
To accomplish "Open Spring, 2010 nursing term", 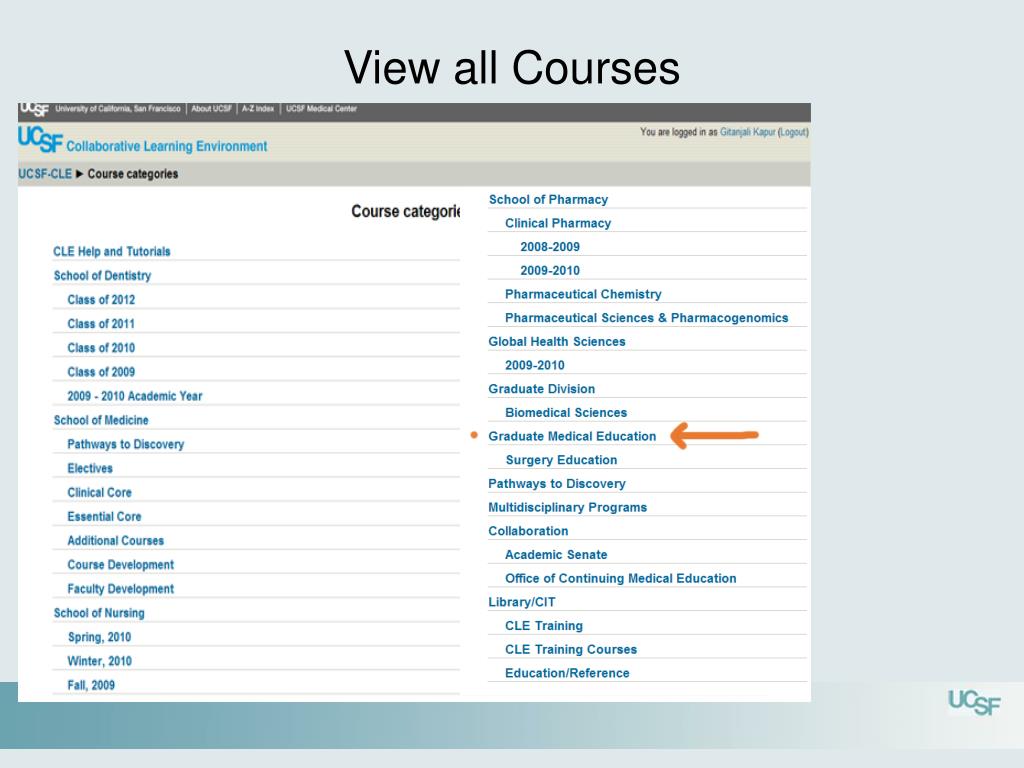I will (x=99, y=637).
